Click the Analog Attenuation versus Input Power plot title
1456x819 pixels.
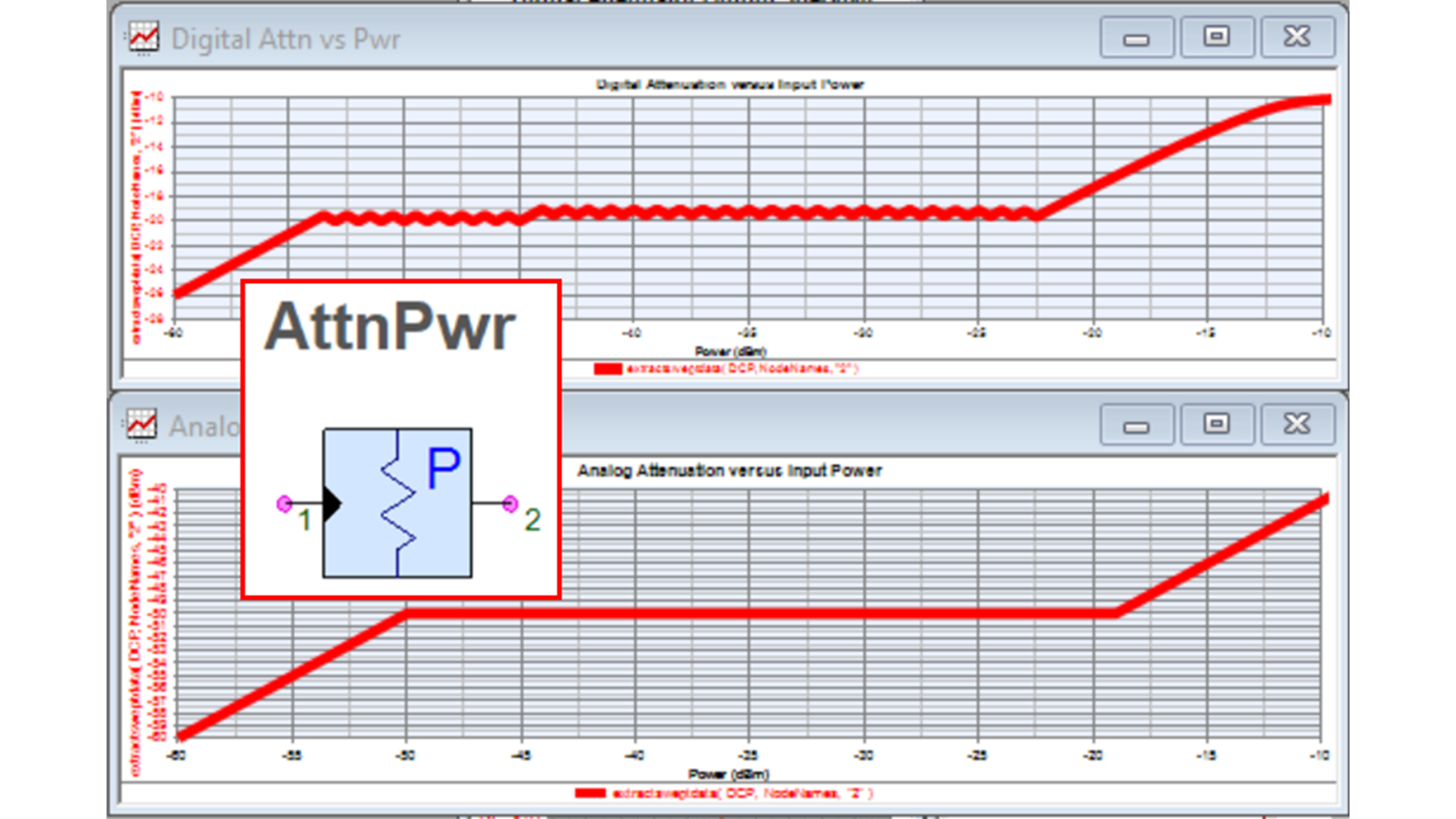click(731, 471)
